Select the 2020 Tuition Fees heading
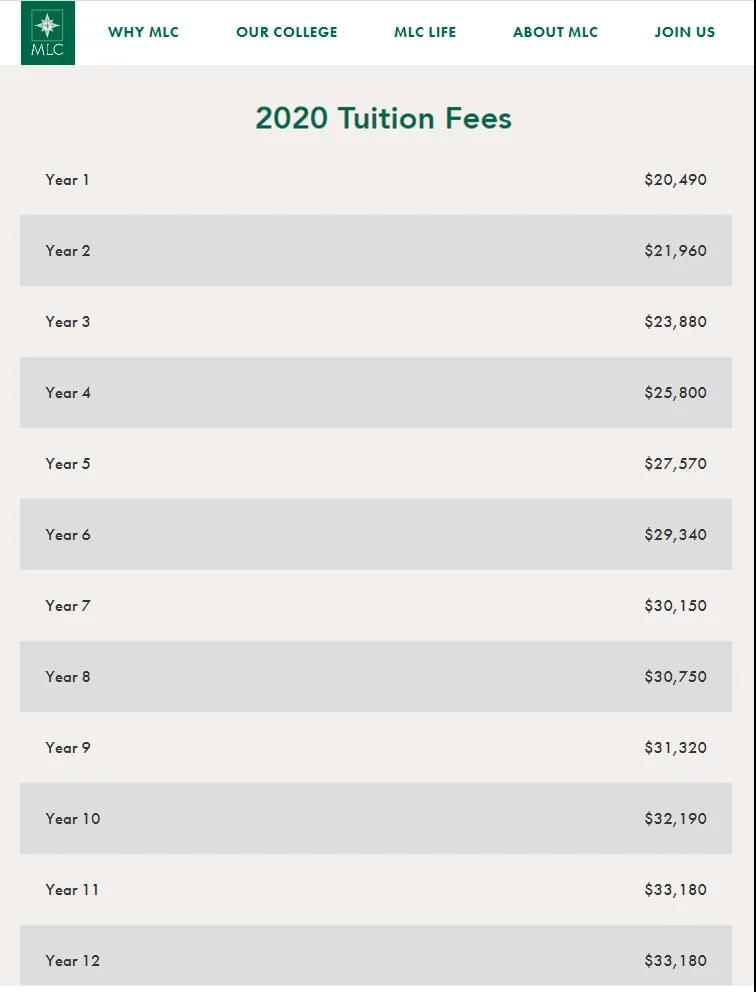The width and height of the screenshot is (756, 992). 383,118
